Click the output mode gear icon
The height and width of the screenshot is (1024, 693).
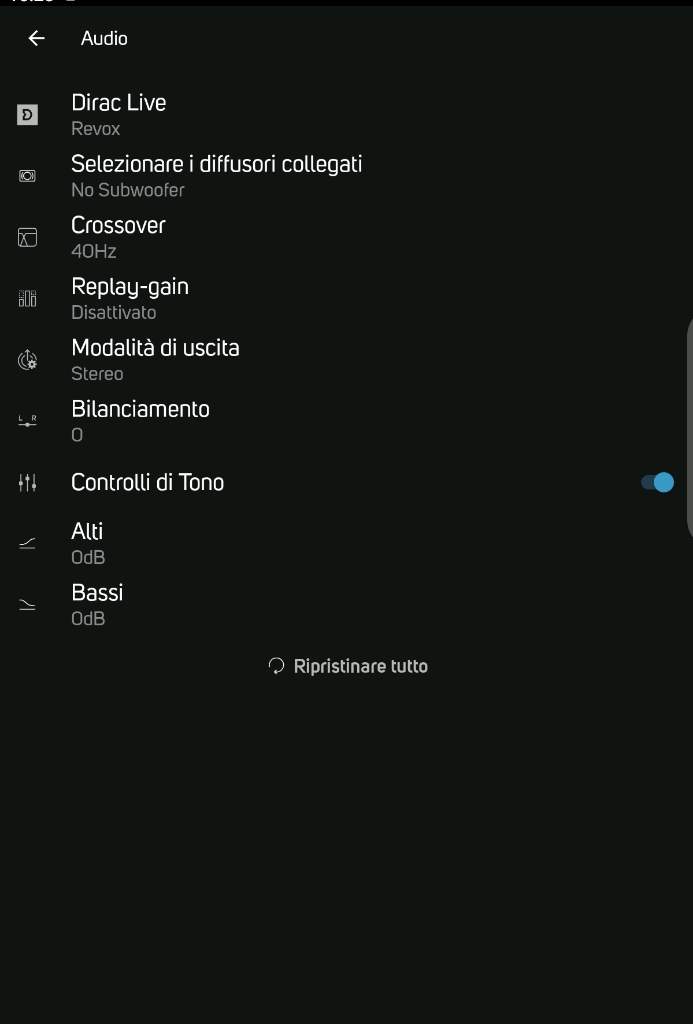click(x=27, y=360)
